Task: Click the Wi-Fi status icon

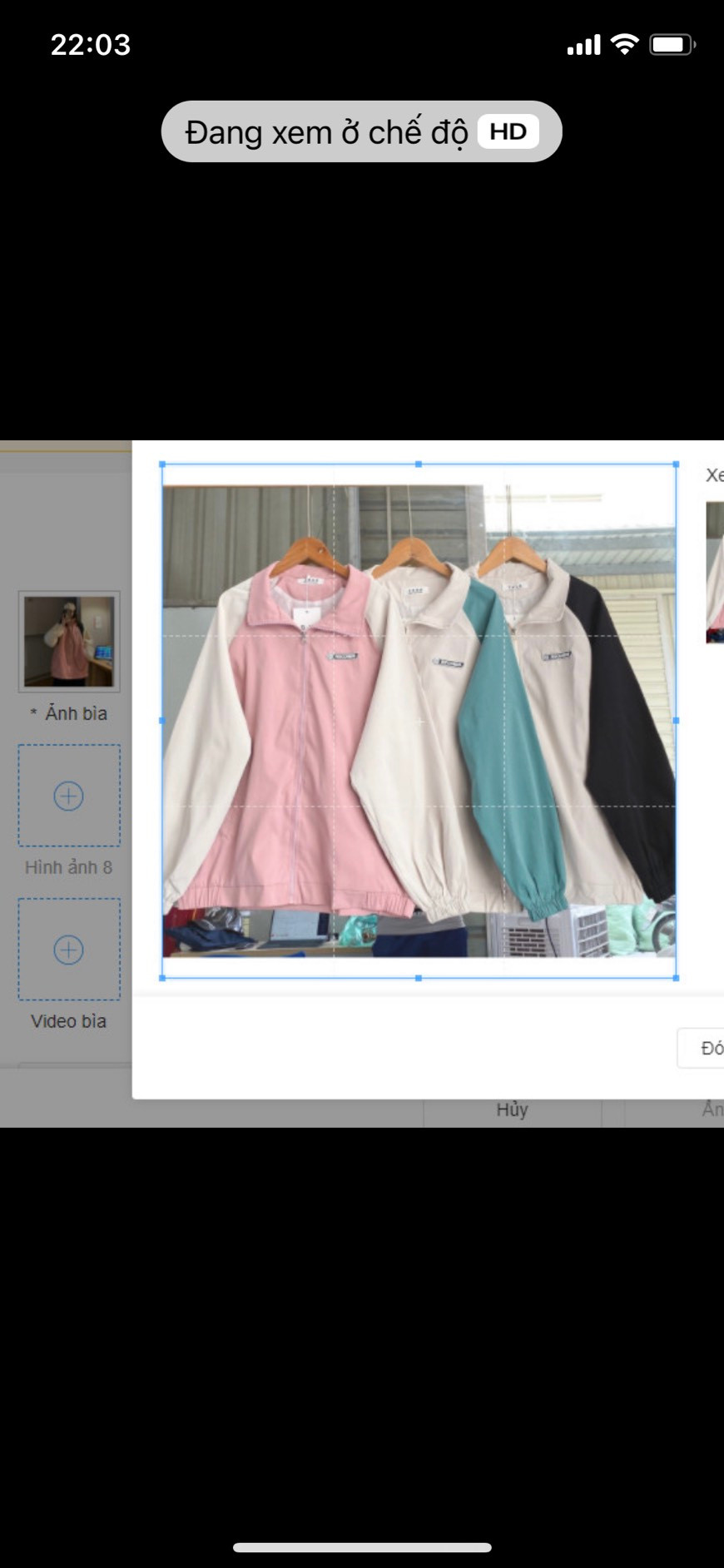Action: [x=624, y=44]
